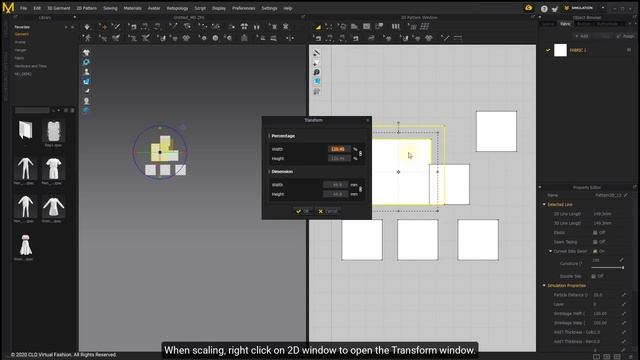640x360 pixels.
Task: Click the garment display icon in 3D view sidebar
Action: [86, 53]
